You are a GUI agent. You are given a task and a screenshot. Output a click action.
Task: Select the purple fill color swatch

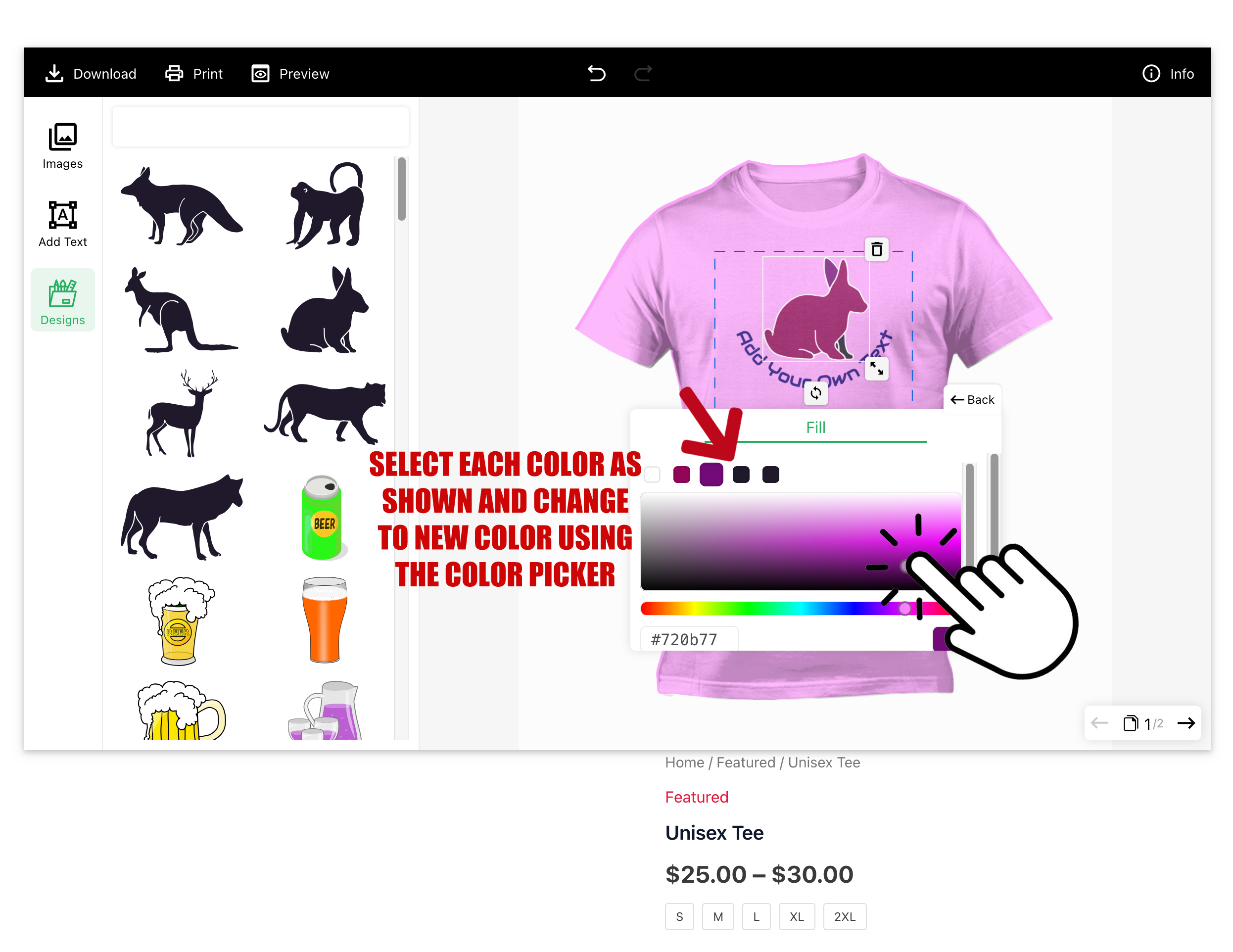(711, 475)
